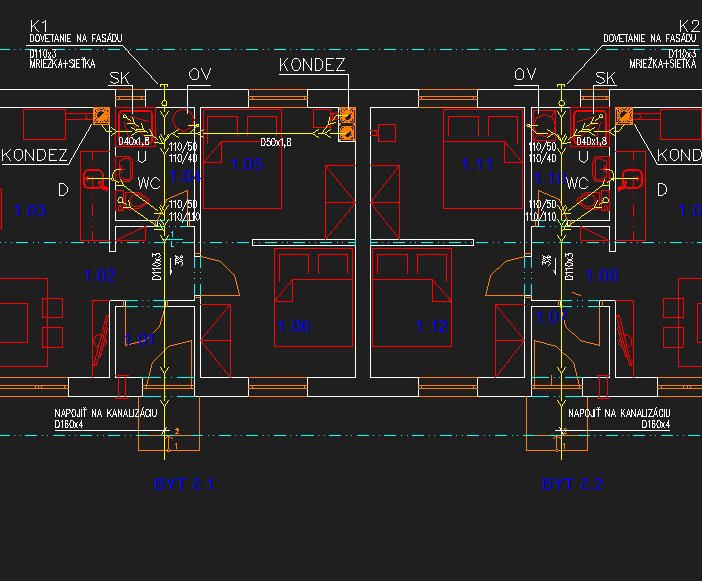Click the centre KONDEZ leader label

[312, 66]
